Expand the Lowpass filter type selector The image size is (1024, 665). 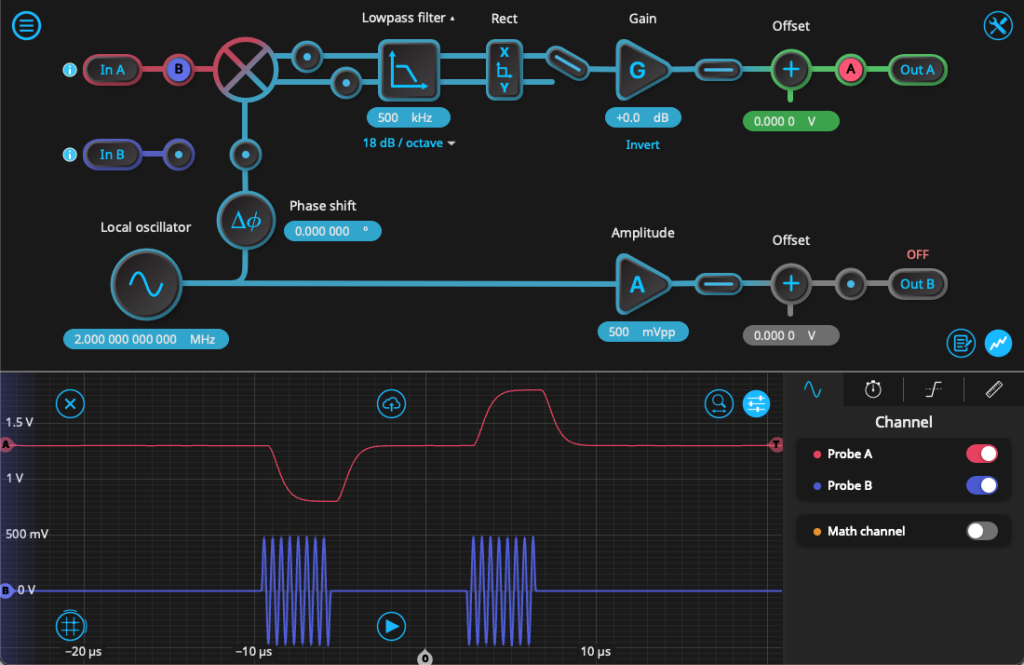point(408,18)
